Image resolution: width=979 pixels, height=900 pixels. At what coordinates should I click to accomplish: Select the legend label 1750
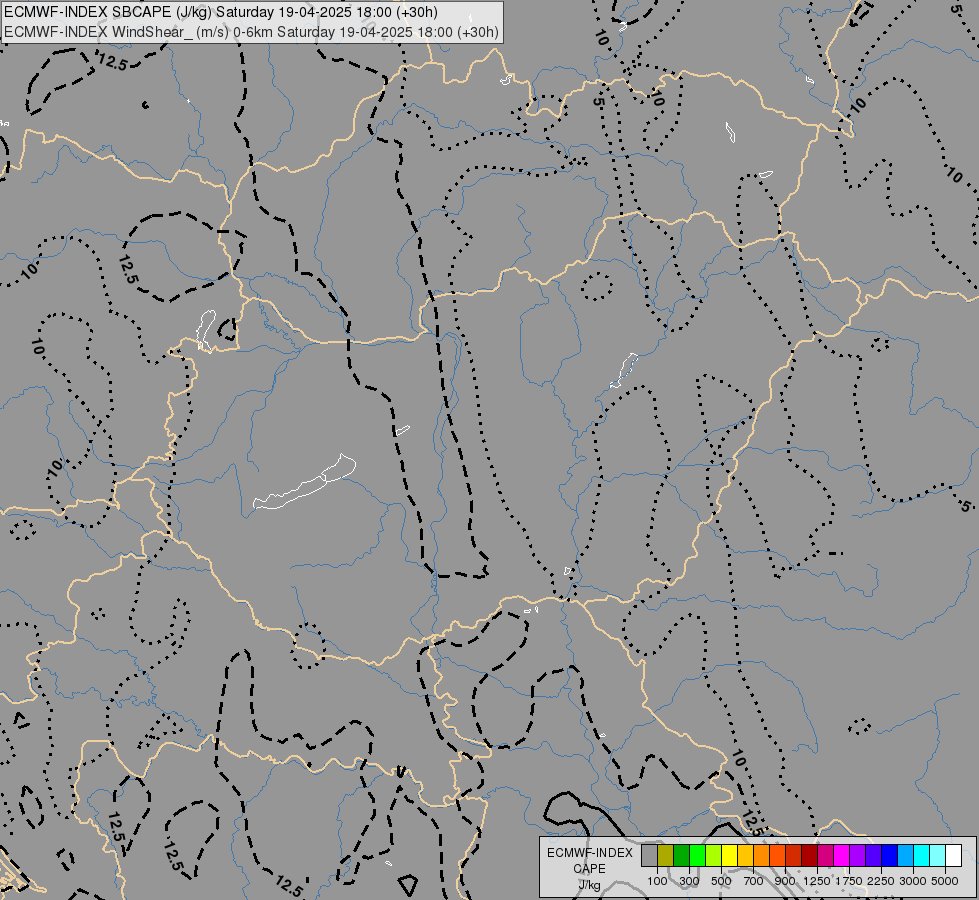(849, 881)
